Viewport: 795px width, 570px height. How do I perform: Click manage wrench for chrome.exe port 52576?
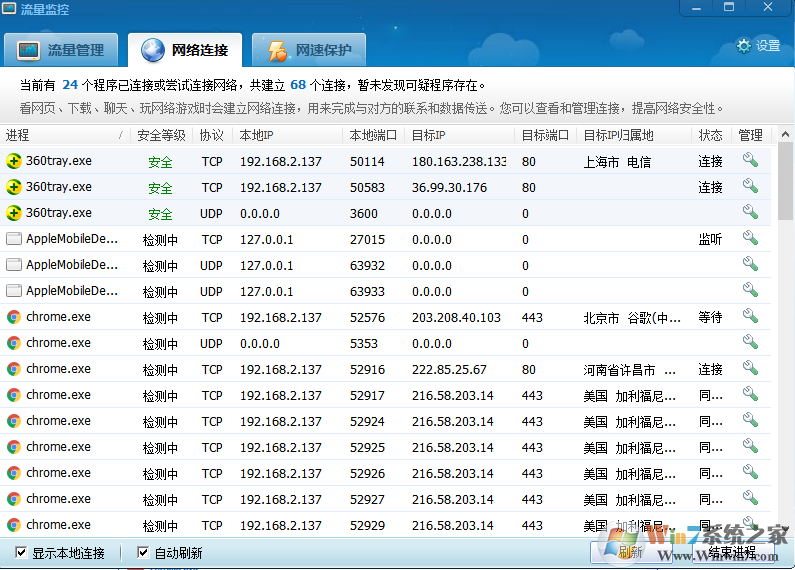(750, 316)
